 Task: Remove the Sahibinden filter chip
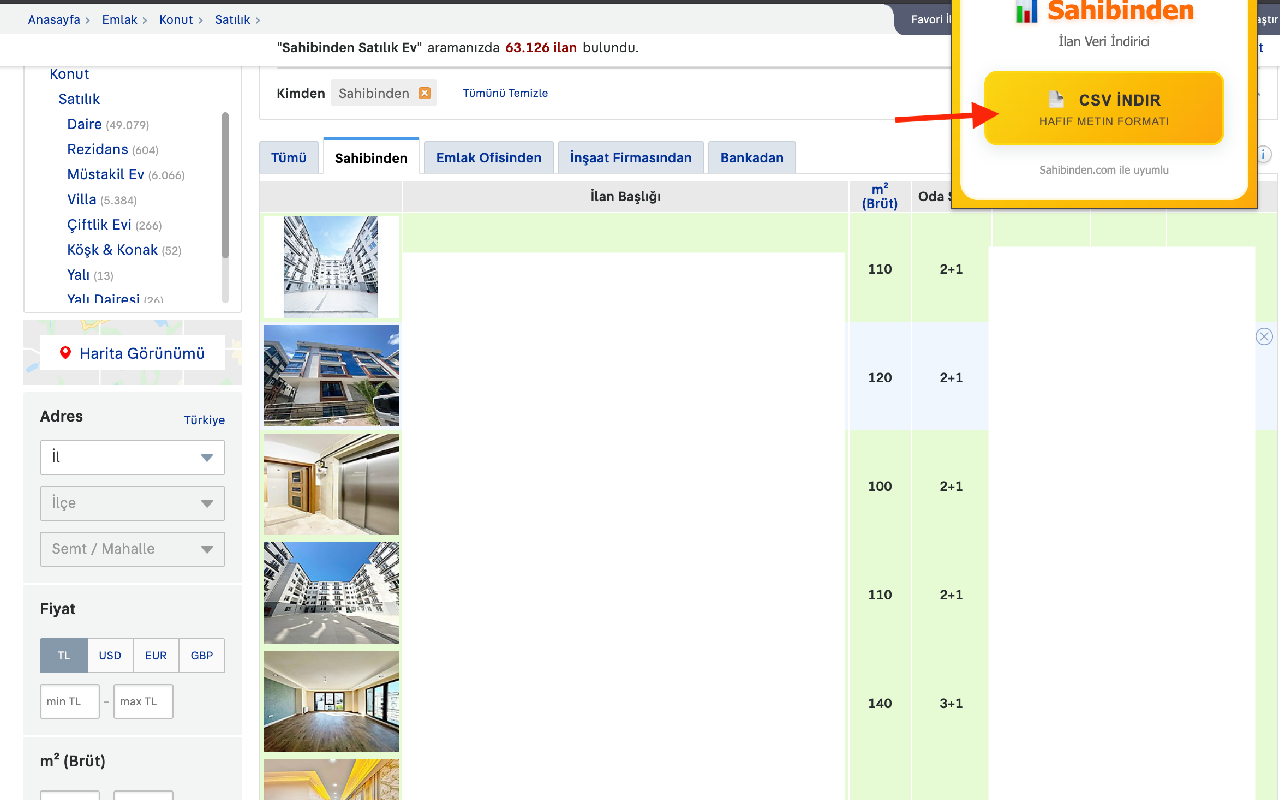[425, 93]
